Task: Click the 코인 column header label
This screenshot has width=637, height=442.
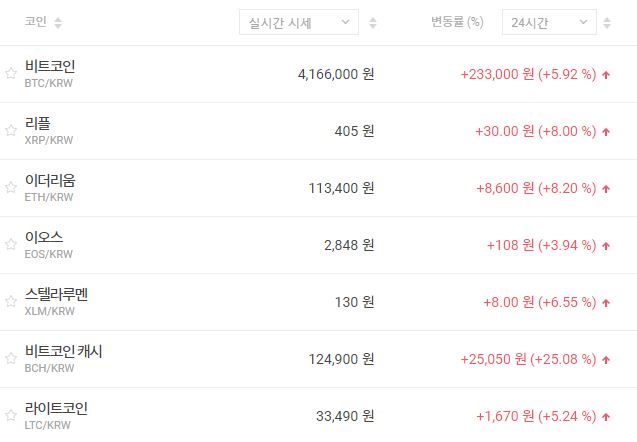Action: [35, 22]
